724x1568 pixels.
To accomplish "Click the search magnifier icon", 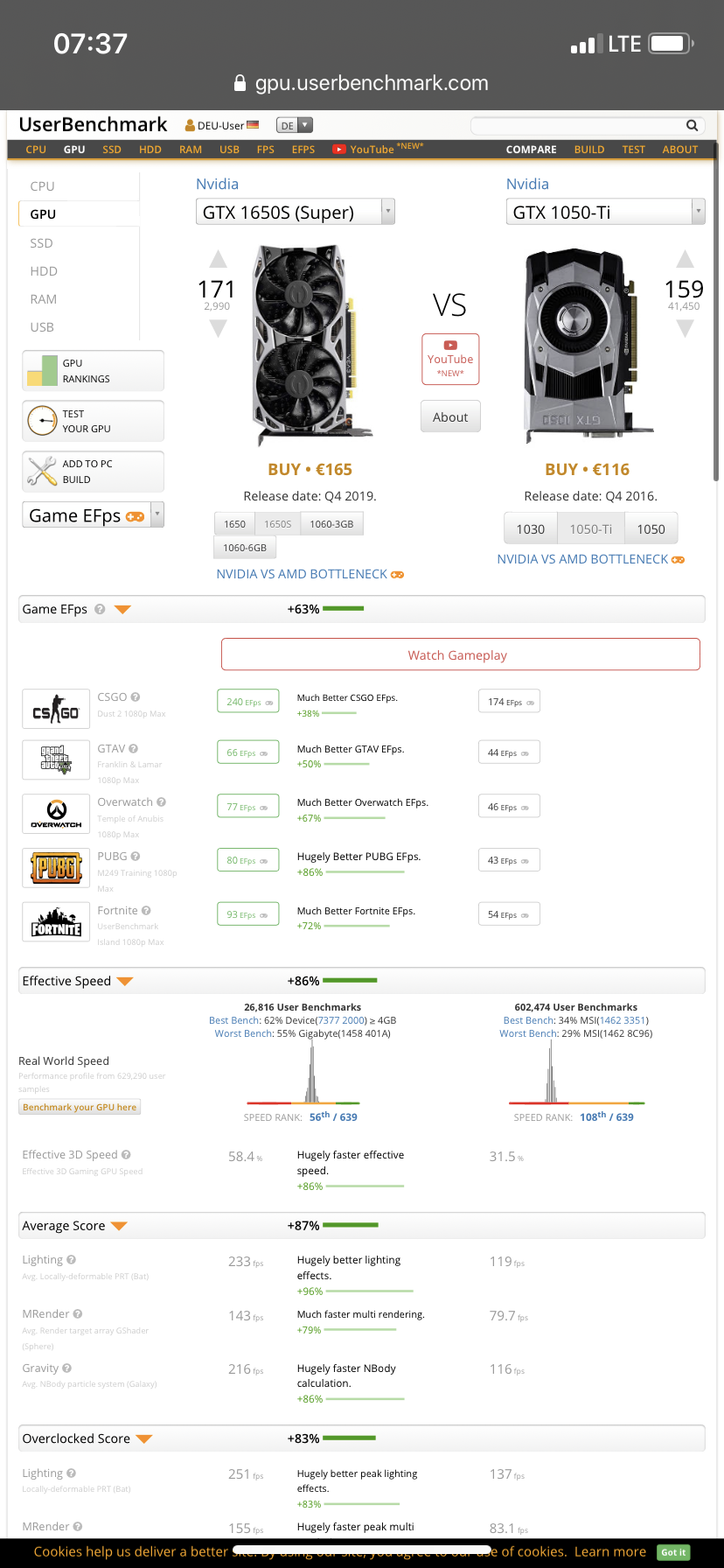I will 692,125.
